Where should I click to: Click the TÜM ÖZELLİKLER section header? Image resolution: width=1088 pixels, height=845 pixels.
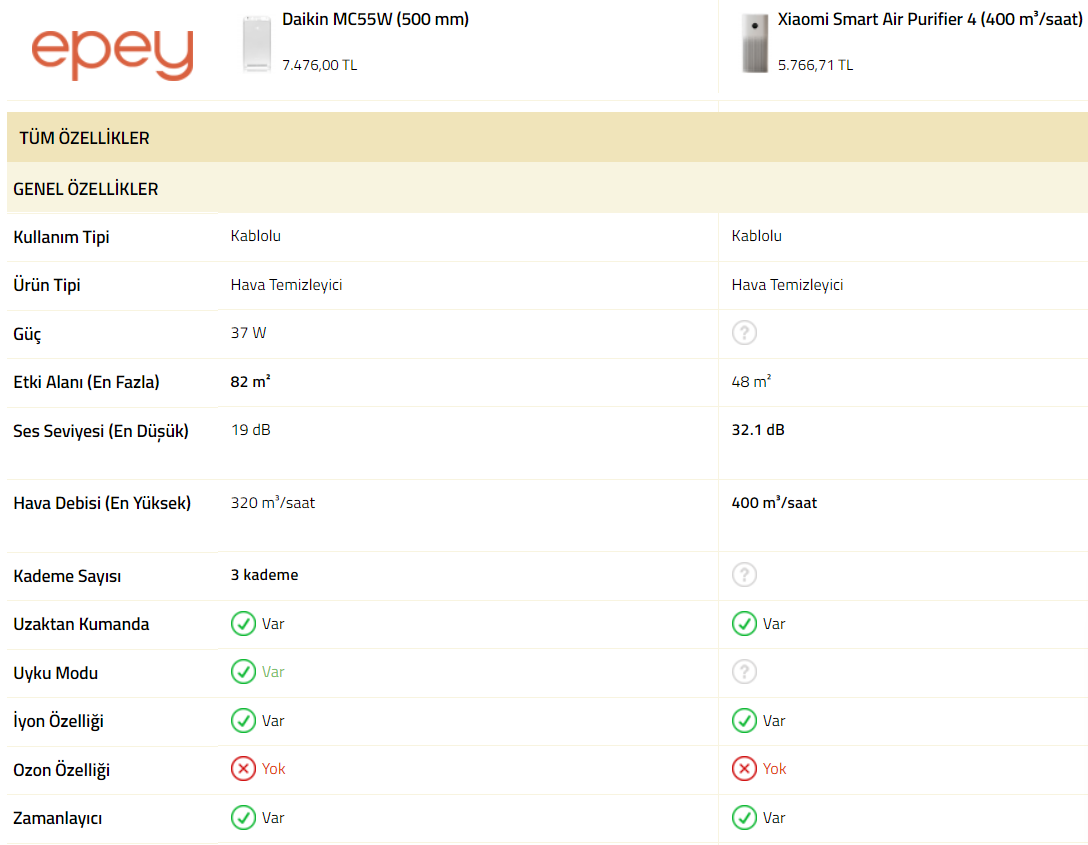point(547,137)
